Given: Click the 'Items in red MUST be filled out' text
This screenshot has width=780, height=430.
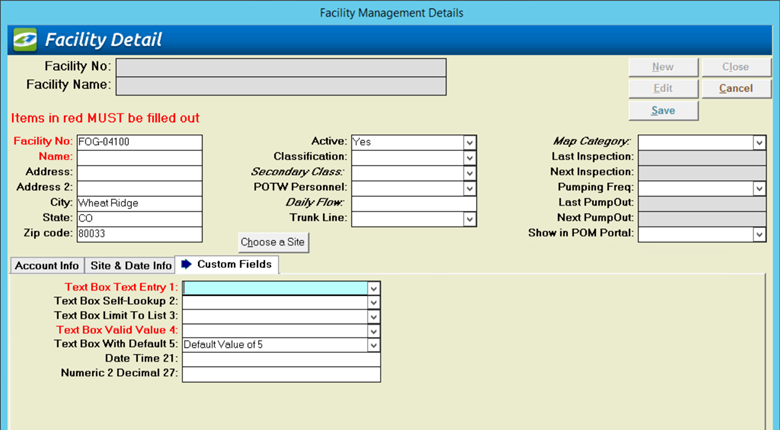Looking at the screenshot, I should coord(105,118).
